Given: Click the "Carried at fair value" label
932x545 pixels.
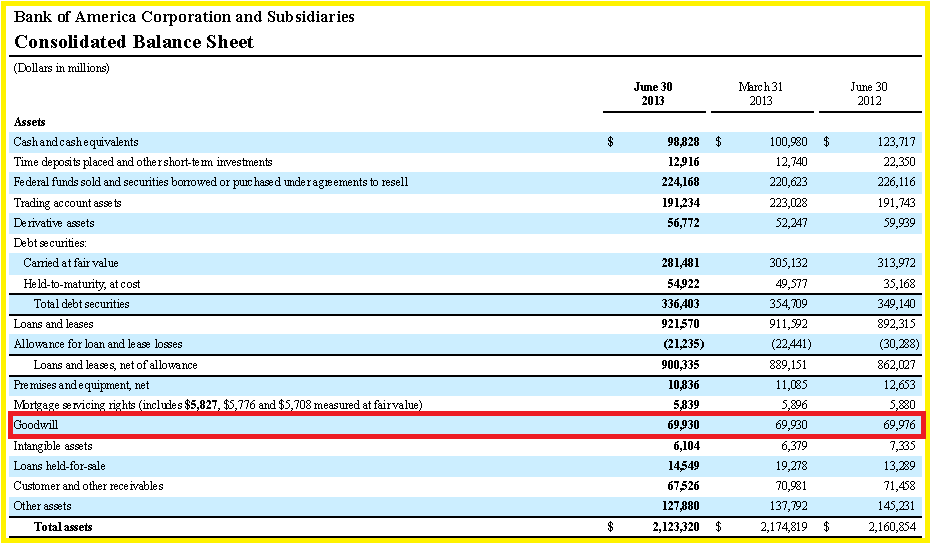Looking at the screenshot, I should pos(71,263).
